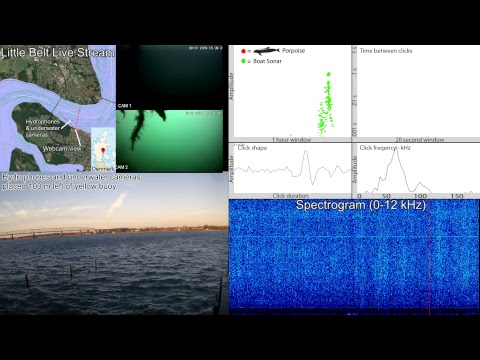Click the '150' frequency axis tick

coord(457,196)
